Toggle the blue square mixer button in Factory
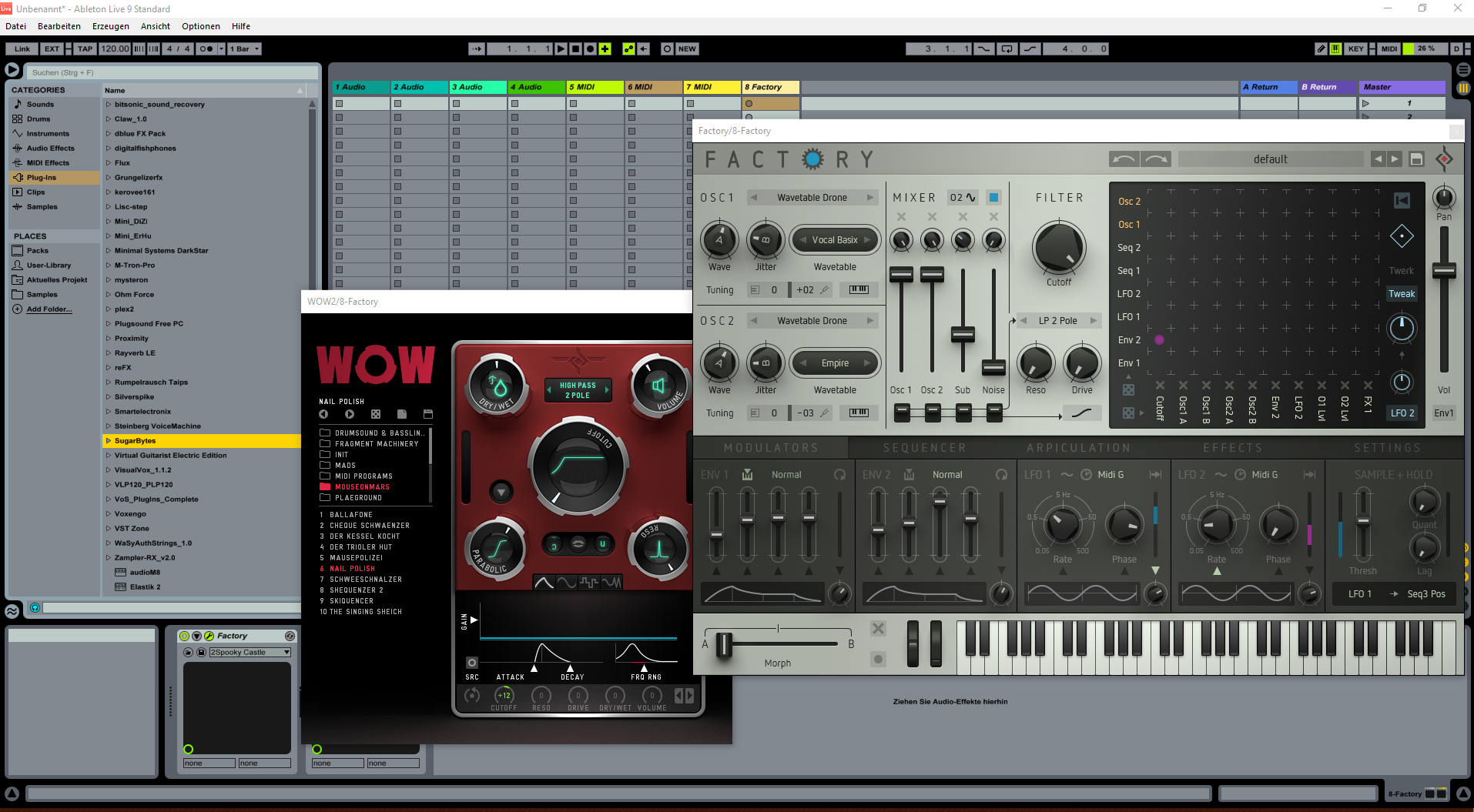This screenshot has height=812, width=1474. 993,198
